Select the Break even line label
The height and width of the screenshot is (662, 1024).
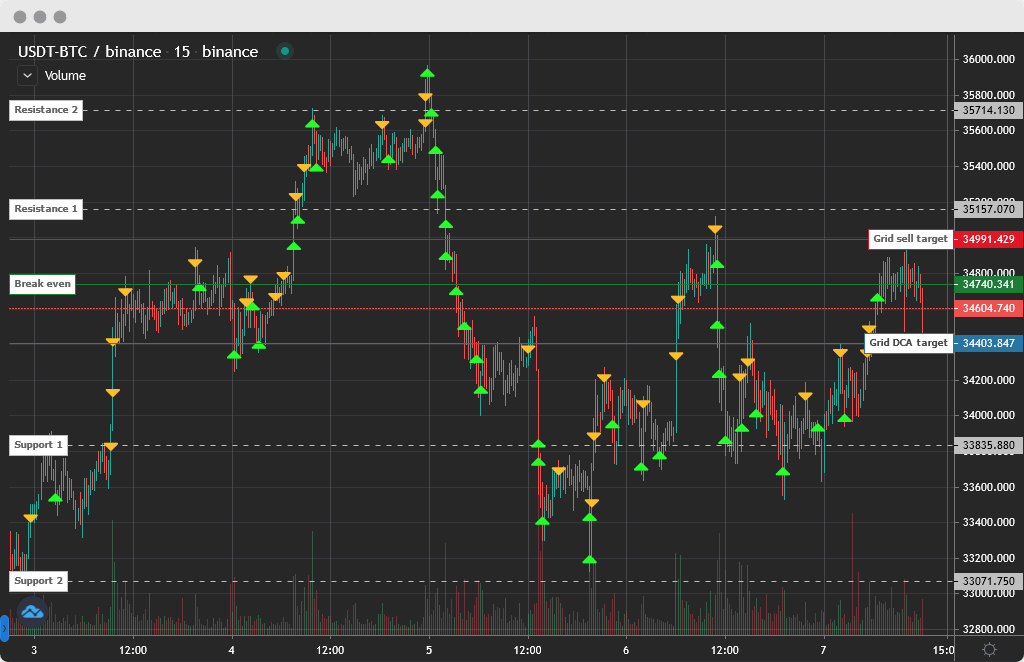click(x=42, y=284)
